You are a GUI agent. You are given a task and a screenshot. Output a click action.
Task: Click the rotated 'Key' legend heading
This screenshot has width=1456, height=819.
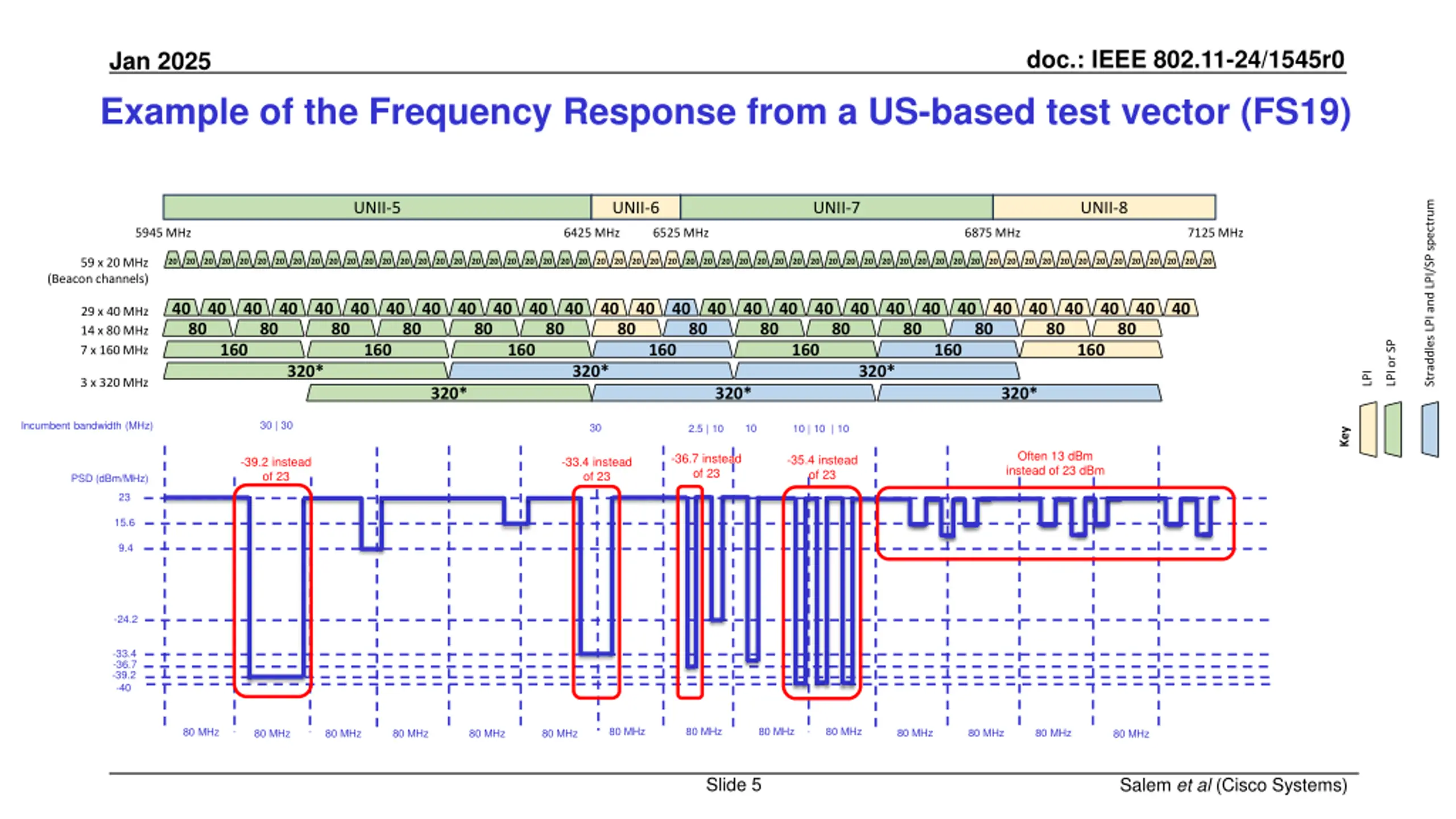pyautogui.click(x=1345, y=436)
